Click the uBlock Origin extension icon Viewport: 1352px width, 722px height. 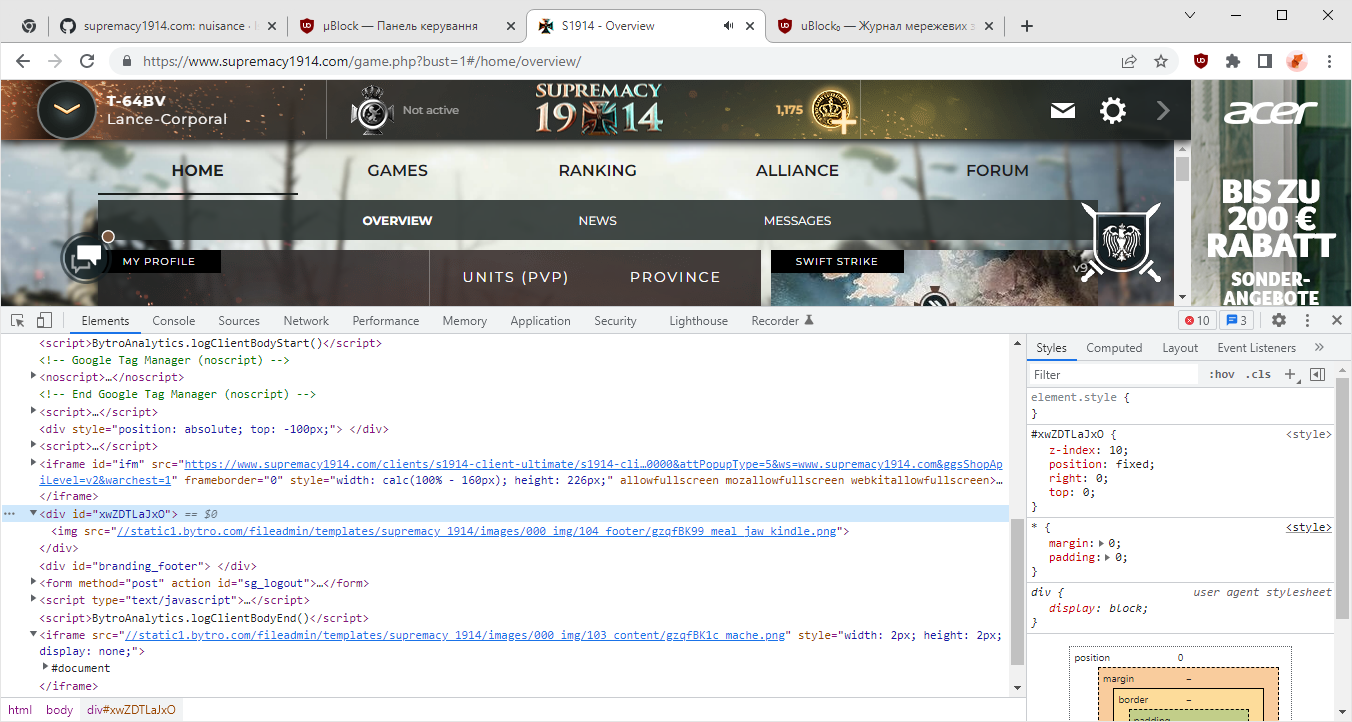[x=1200, y=61]
